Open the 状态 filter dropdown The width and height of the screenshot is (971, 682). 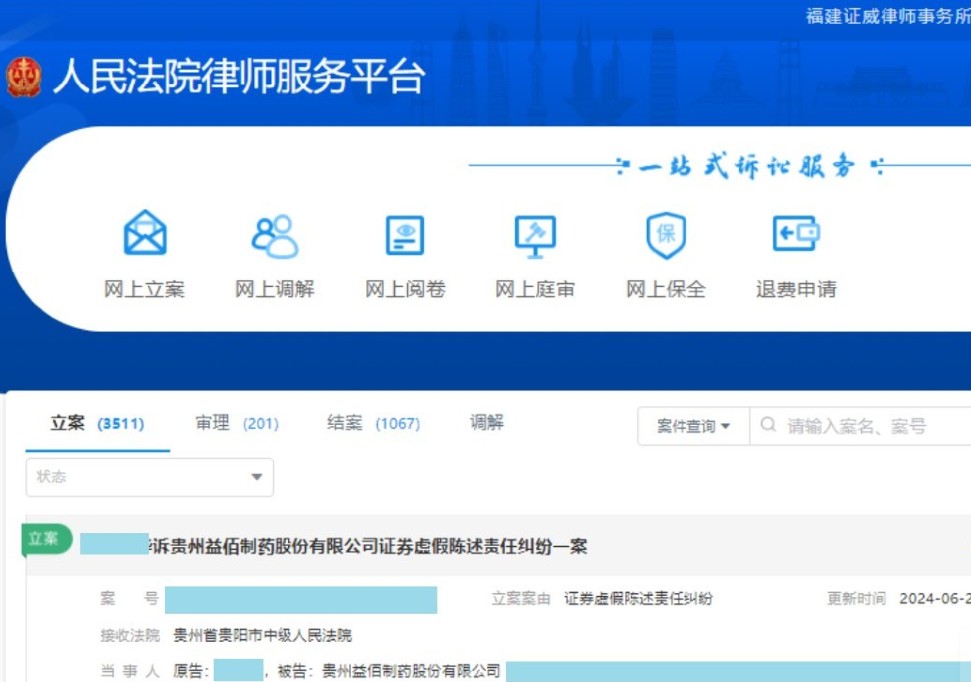pyautogui.click(x=150, y=477)
